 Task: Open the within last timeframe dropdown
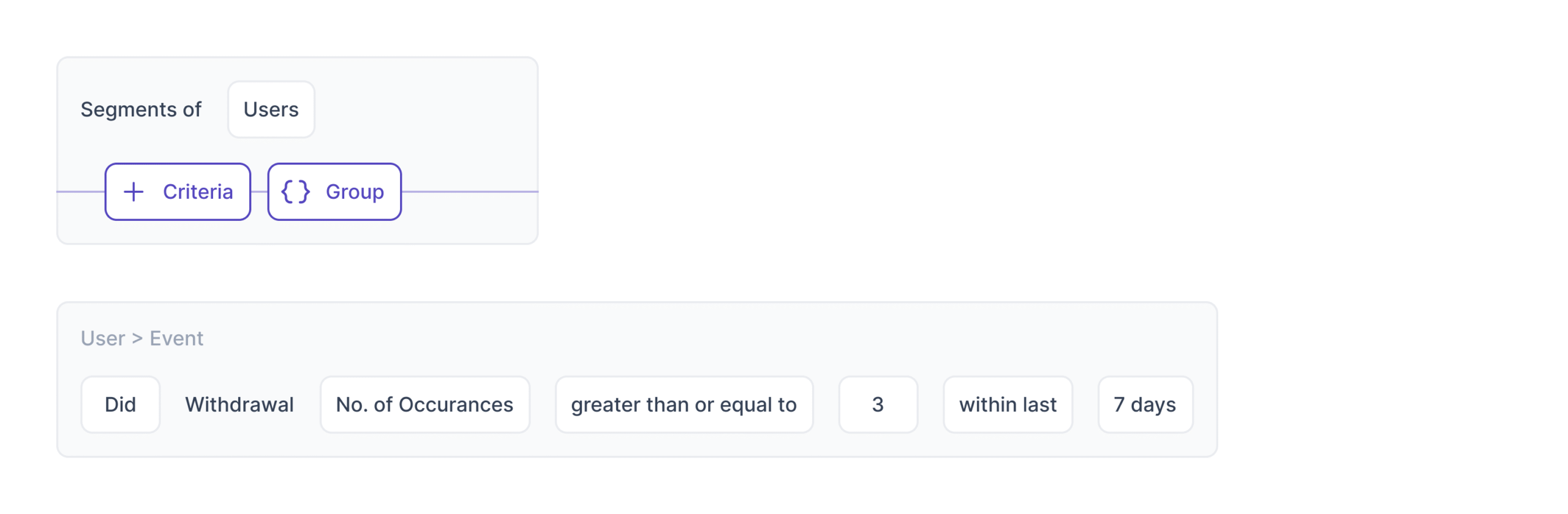[1008, 404]
